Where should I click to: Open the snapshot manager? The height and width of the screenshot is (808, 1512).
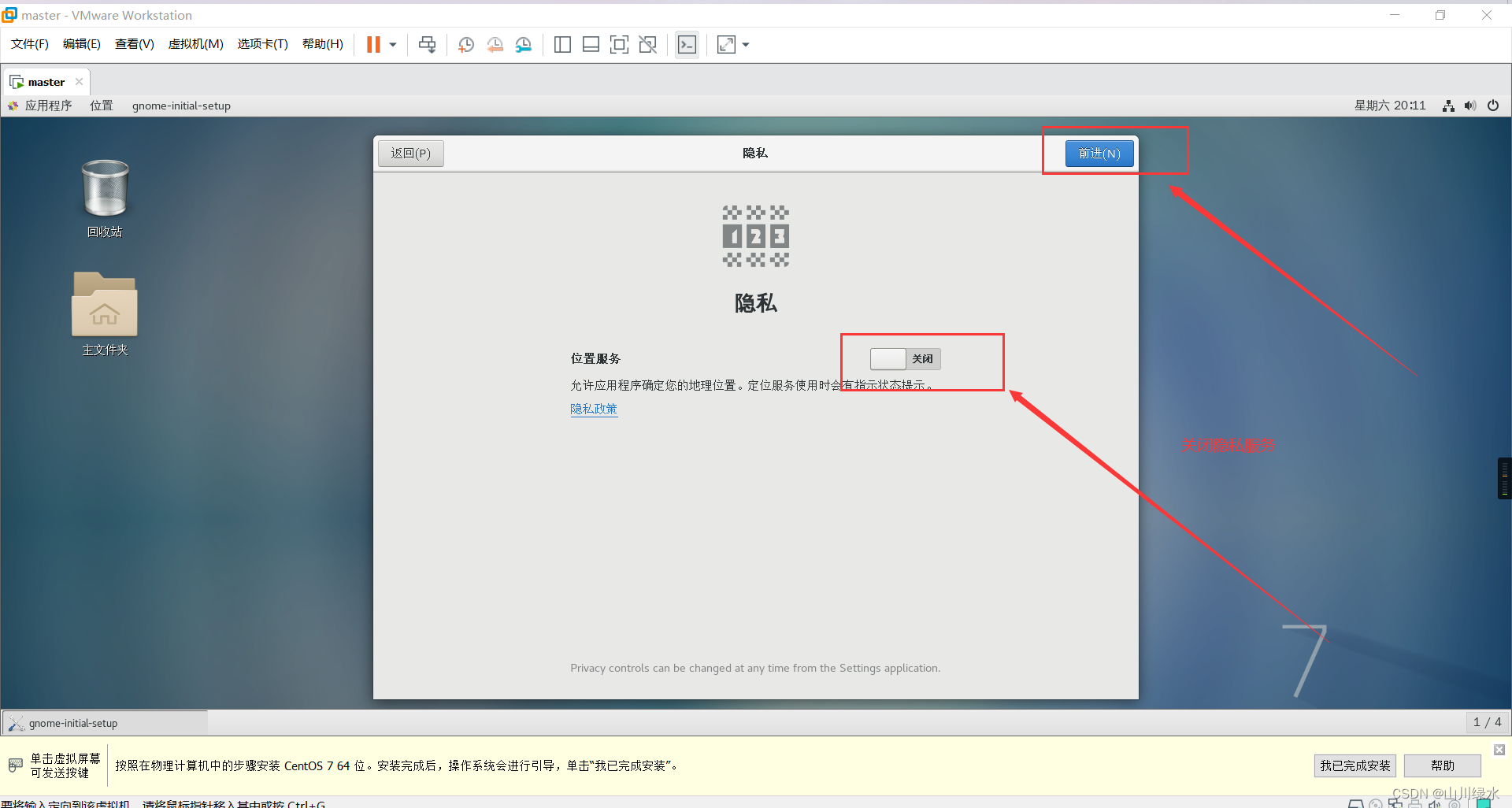(524, 44)
